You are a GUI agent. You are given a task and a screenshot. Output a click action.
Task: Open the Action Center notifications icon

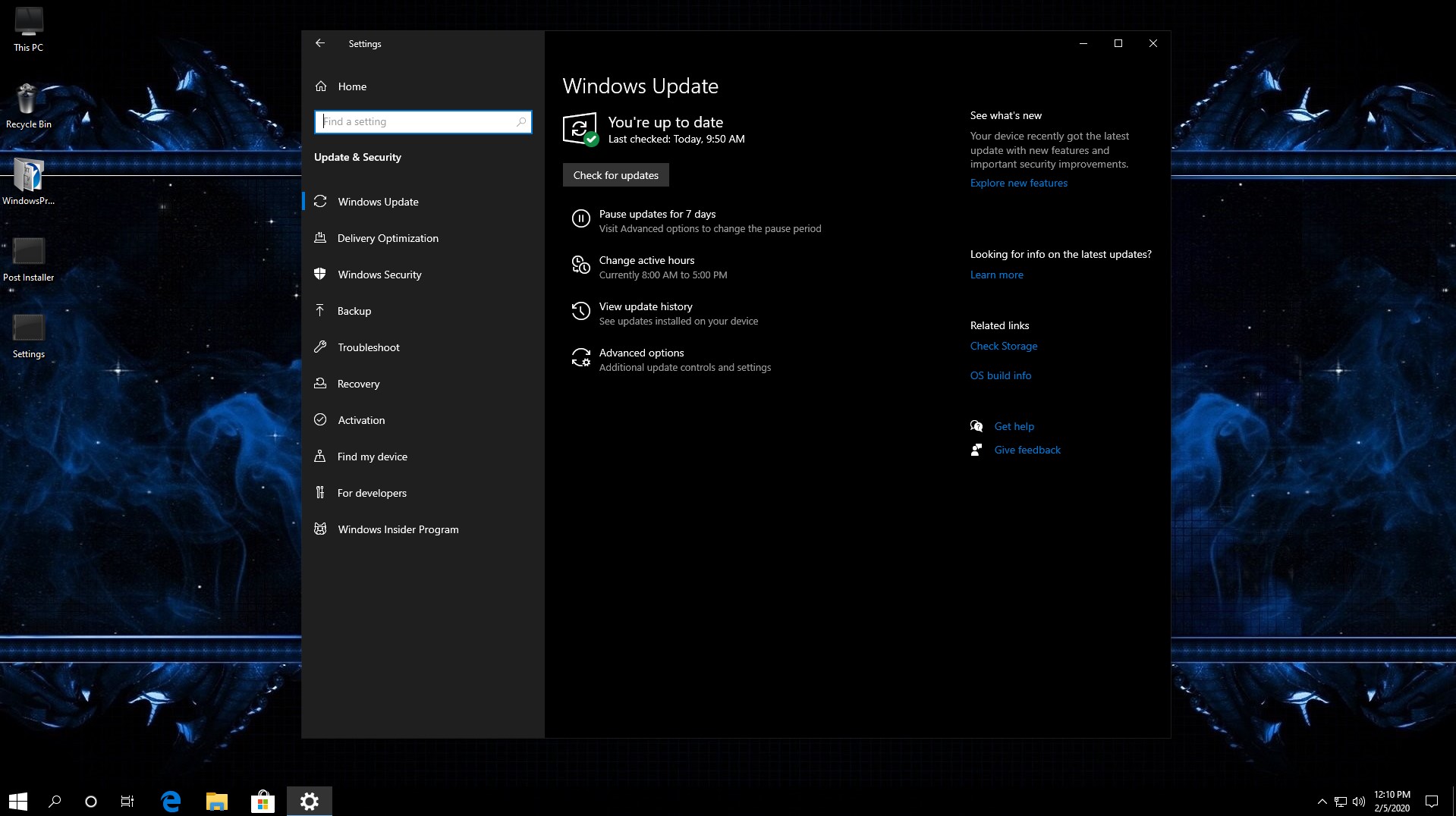click(x=1432, y=802)
